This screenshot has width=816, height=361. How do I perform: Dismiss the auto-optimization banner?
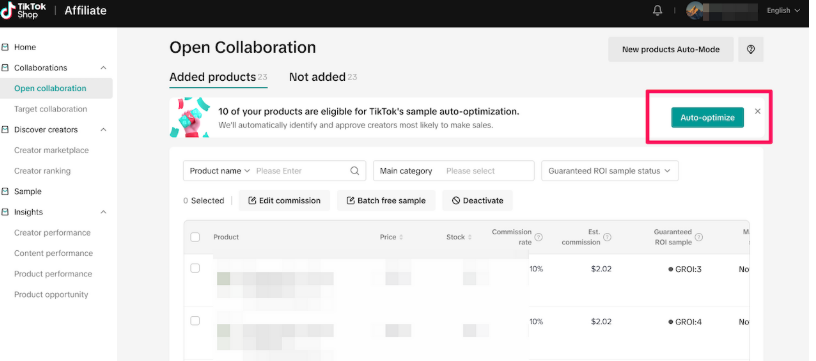click(758, 111)
